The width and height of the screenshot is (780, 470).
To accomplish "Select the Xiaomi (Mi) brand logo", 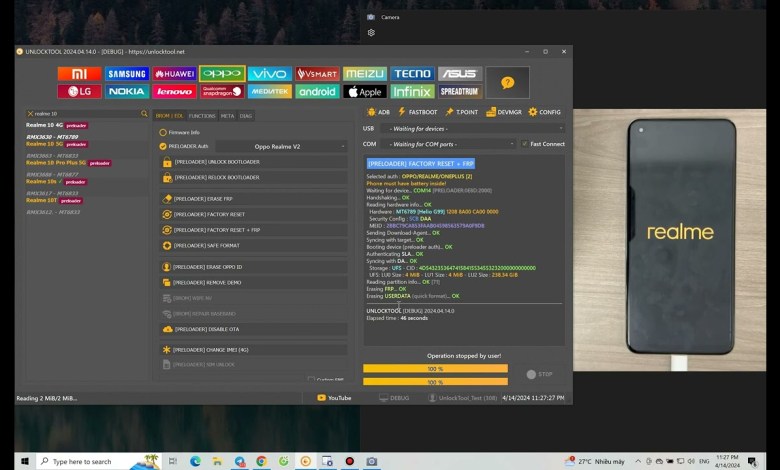I will point(80,74).
